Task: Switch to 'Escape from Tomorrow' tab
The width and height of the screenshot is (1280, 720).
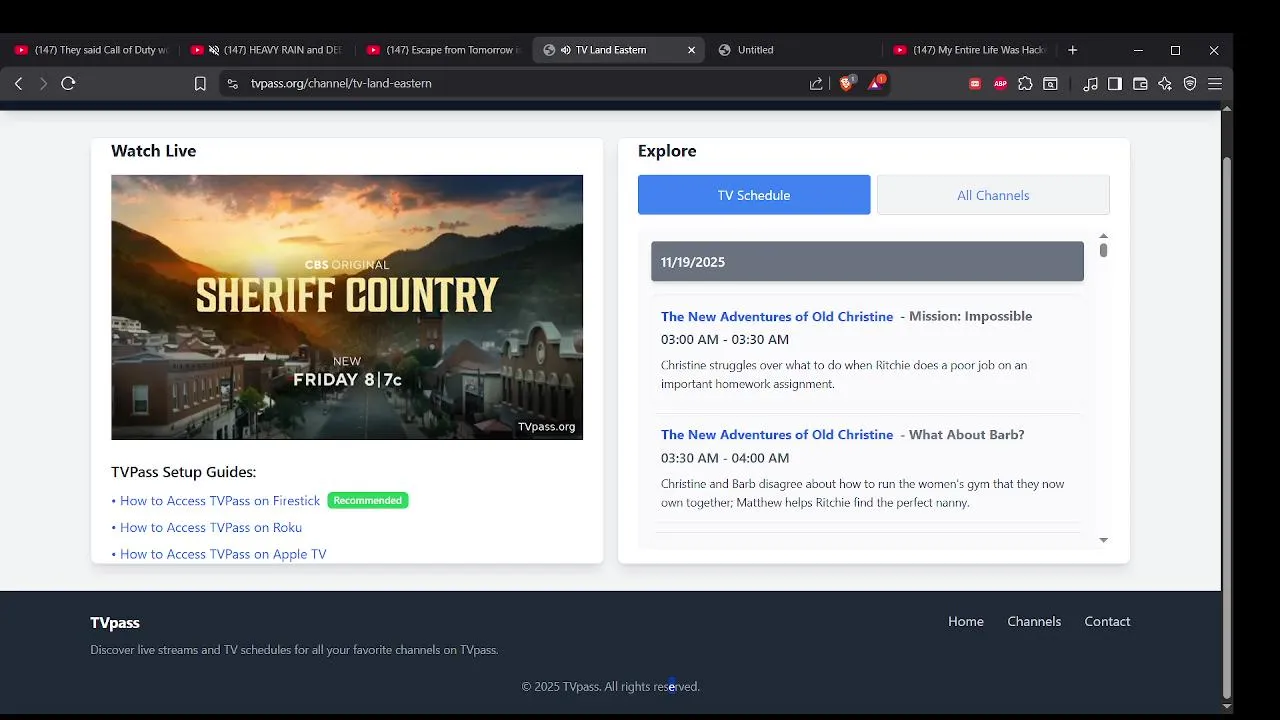Action: click(x=444, y=50)
